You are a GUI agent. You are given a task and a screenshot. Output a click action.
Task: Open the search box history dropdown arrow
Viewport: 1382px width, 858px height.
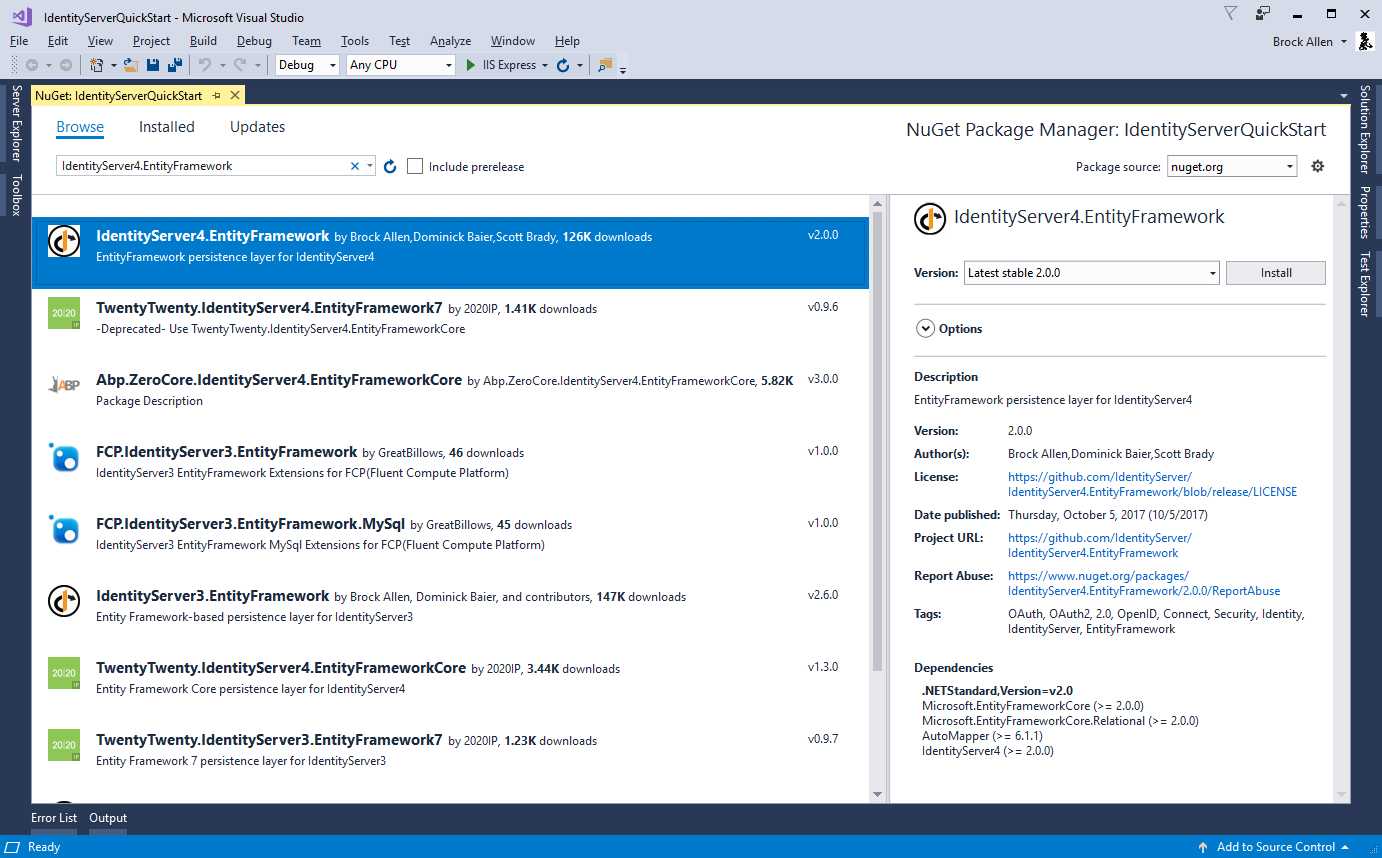click(370, 166)
